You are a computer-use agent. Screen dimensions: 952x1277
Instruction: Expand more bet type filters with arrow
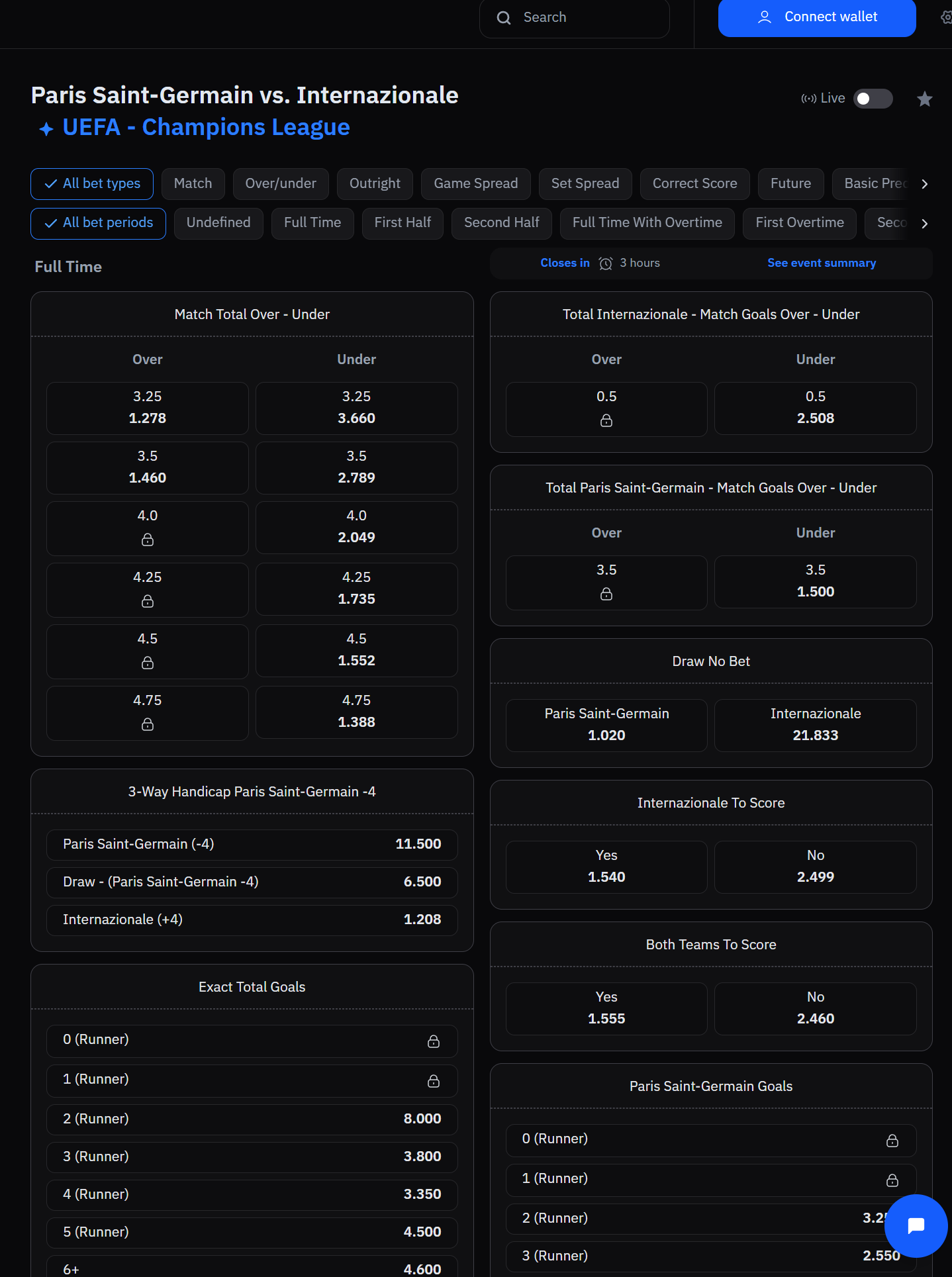point(925,184)
